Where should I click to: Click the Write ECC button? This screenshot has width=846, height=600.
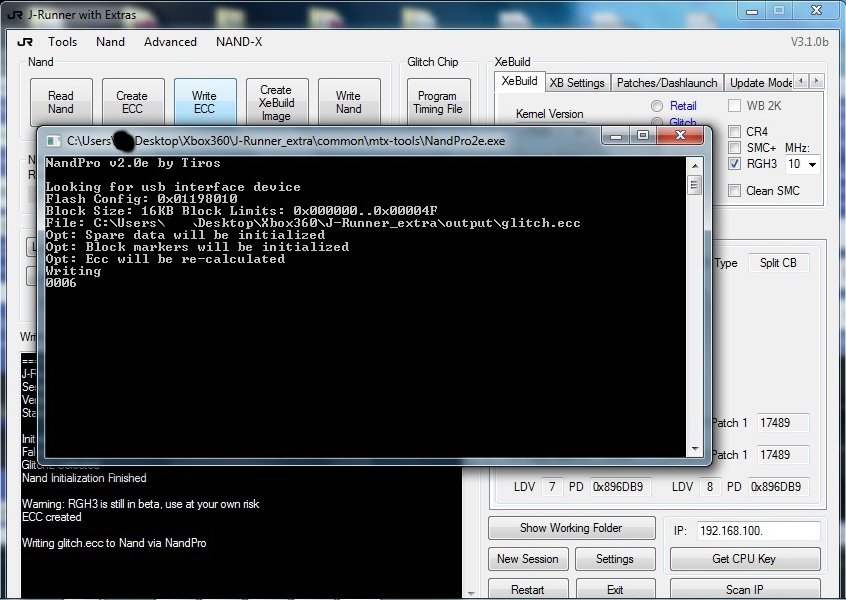[x=204, y=102]
